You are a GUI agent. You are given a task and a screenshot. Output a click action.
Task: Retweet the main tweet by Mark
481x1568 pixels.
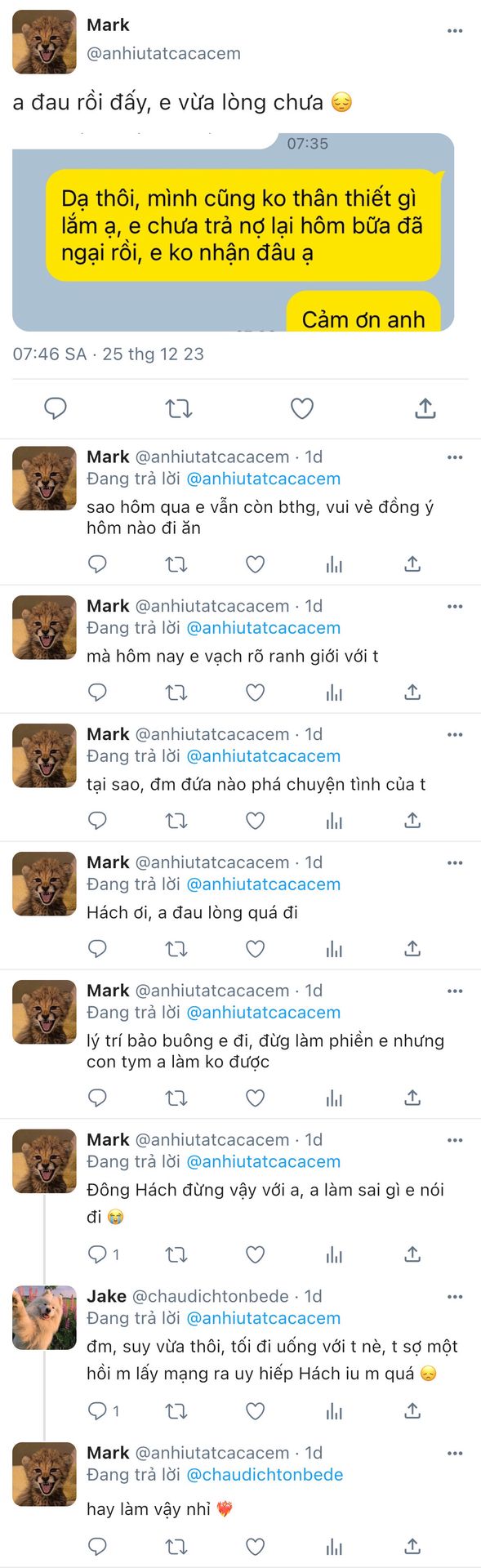pyautogui.click(x=179, y=408)
